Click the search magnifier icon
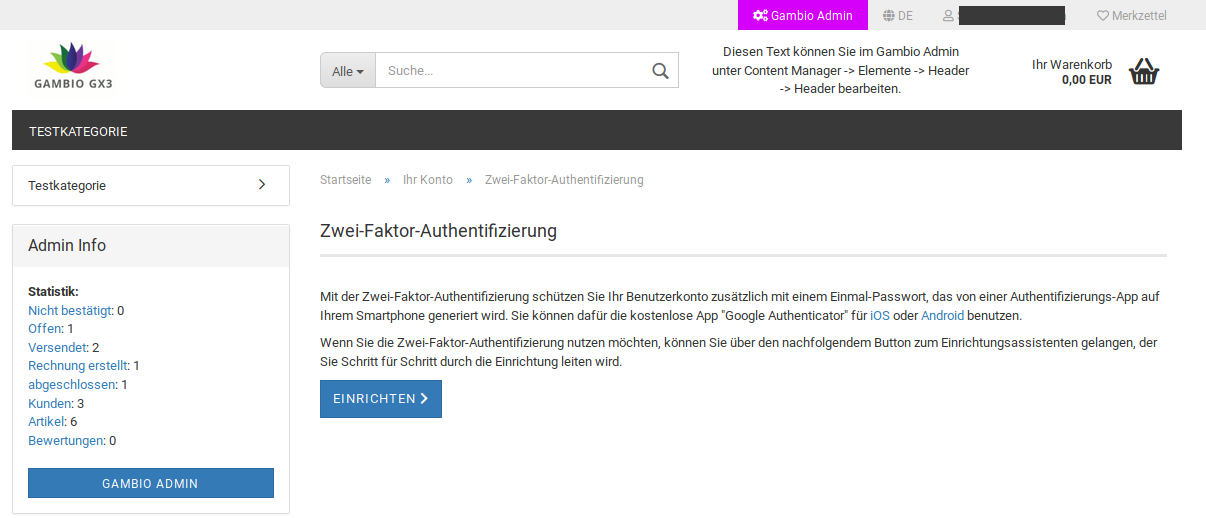 point(659,71)
